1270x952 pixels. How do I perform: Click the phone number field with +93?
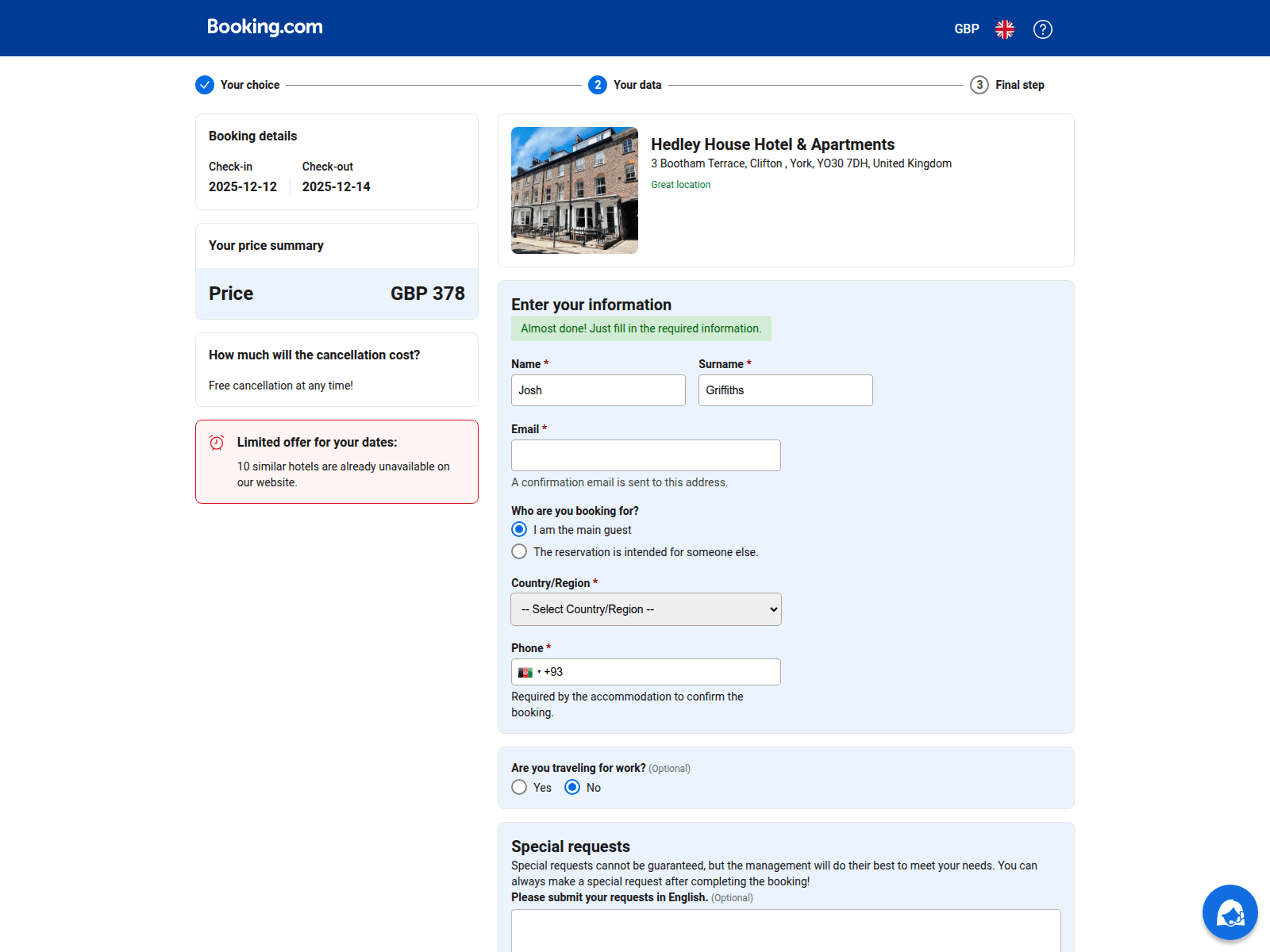[646, 672]
